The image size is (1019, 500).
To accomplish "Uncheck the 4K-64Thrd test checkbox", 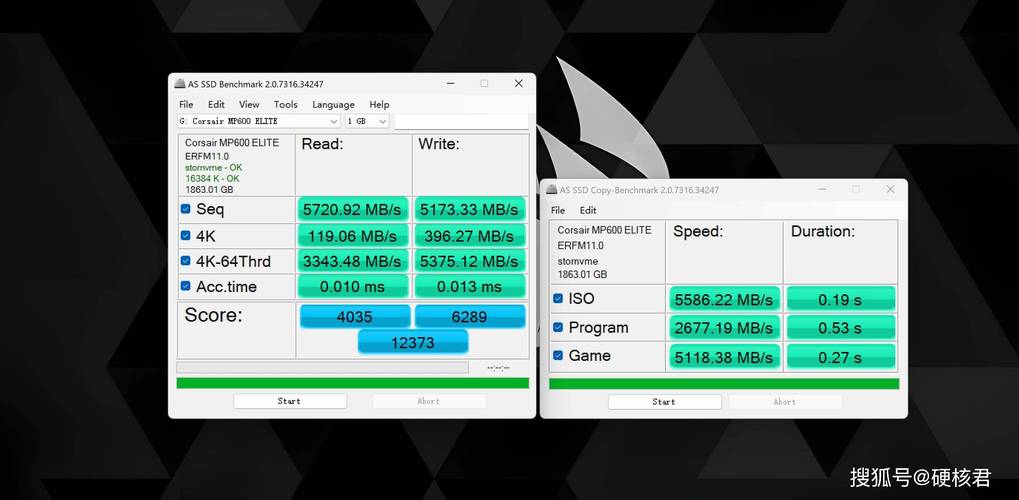I will click(185, 261).
